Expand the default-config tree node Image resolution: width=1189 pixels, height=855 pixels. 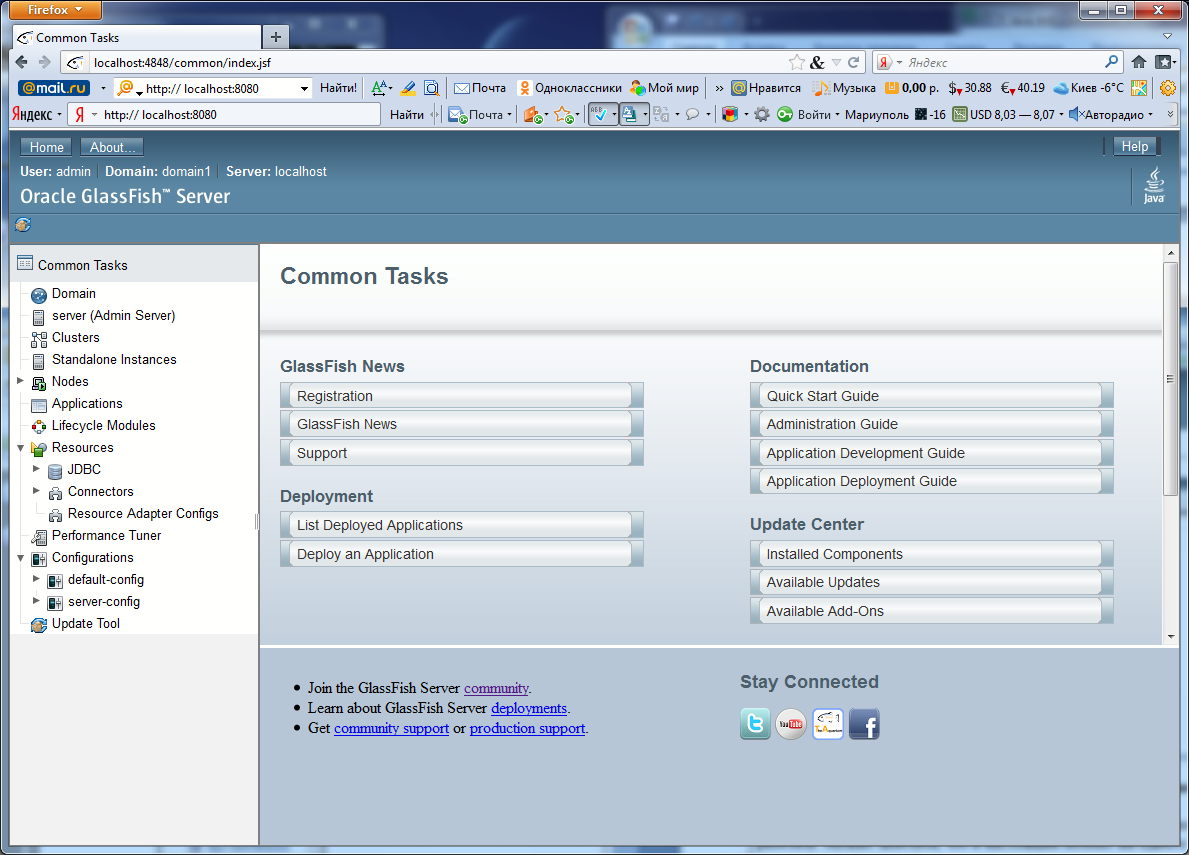pos(36,578)
